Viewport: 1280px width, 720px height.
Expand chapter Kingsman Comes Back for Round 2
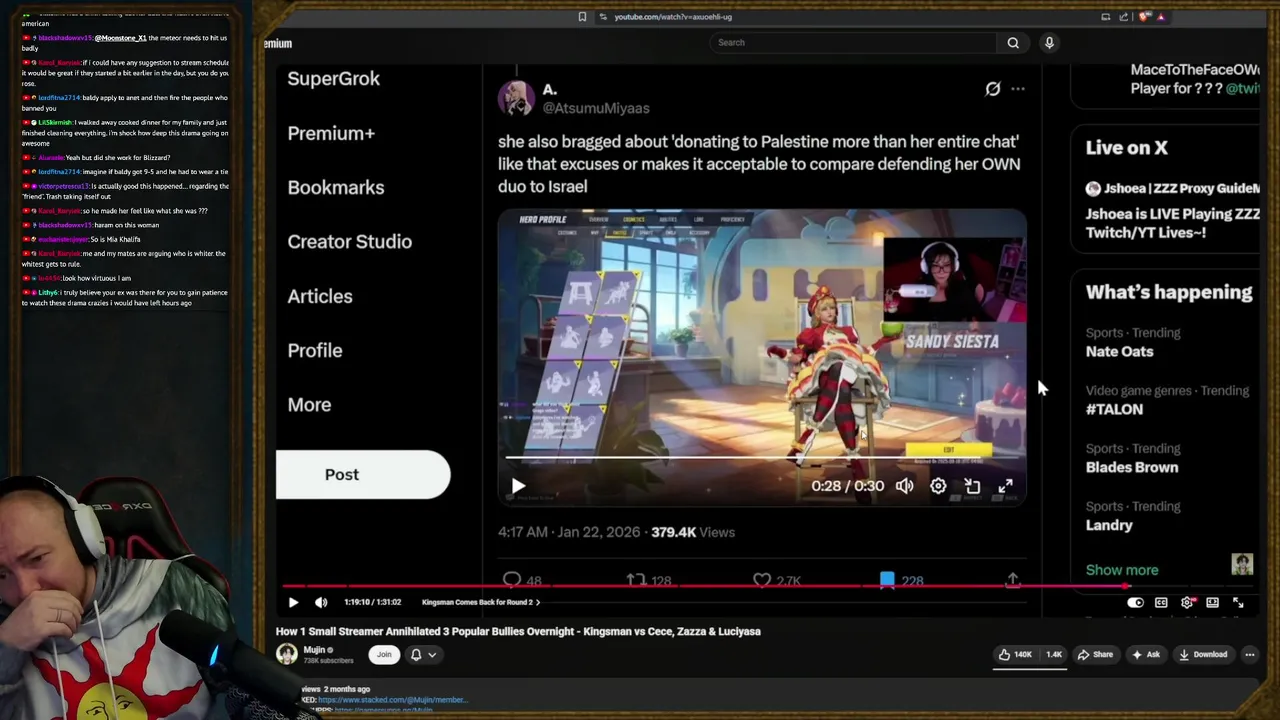[x=481, y=602]
